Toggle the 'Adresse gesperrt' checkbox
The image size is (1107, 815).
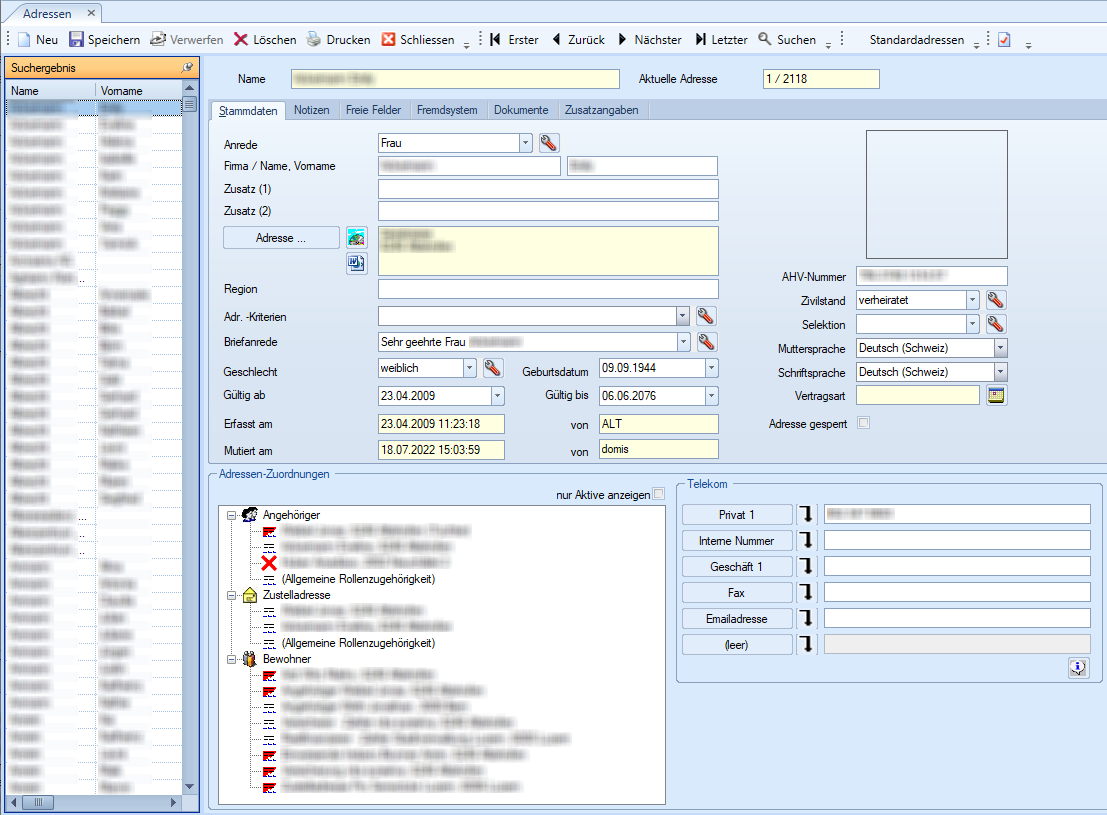(x=864, y=423)
